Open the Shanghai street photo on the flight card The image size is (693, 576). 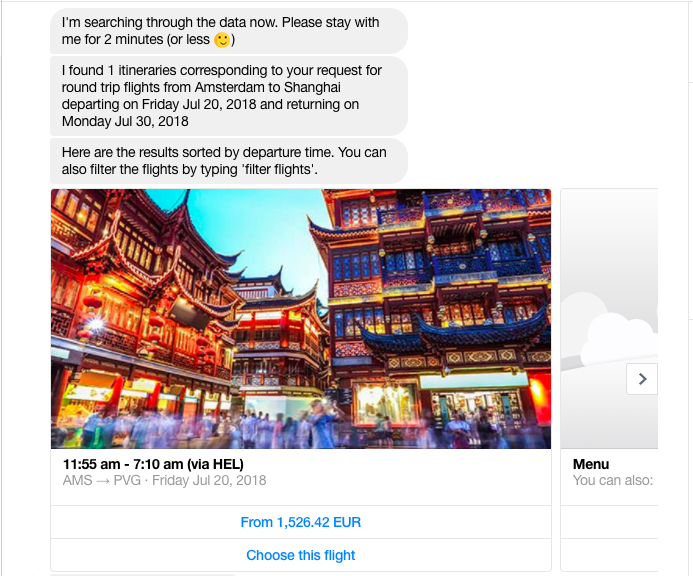(301, 319)
